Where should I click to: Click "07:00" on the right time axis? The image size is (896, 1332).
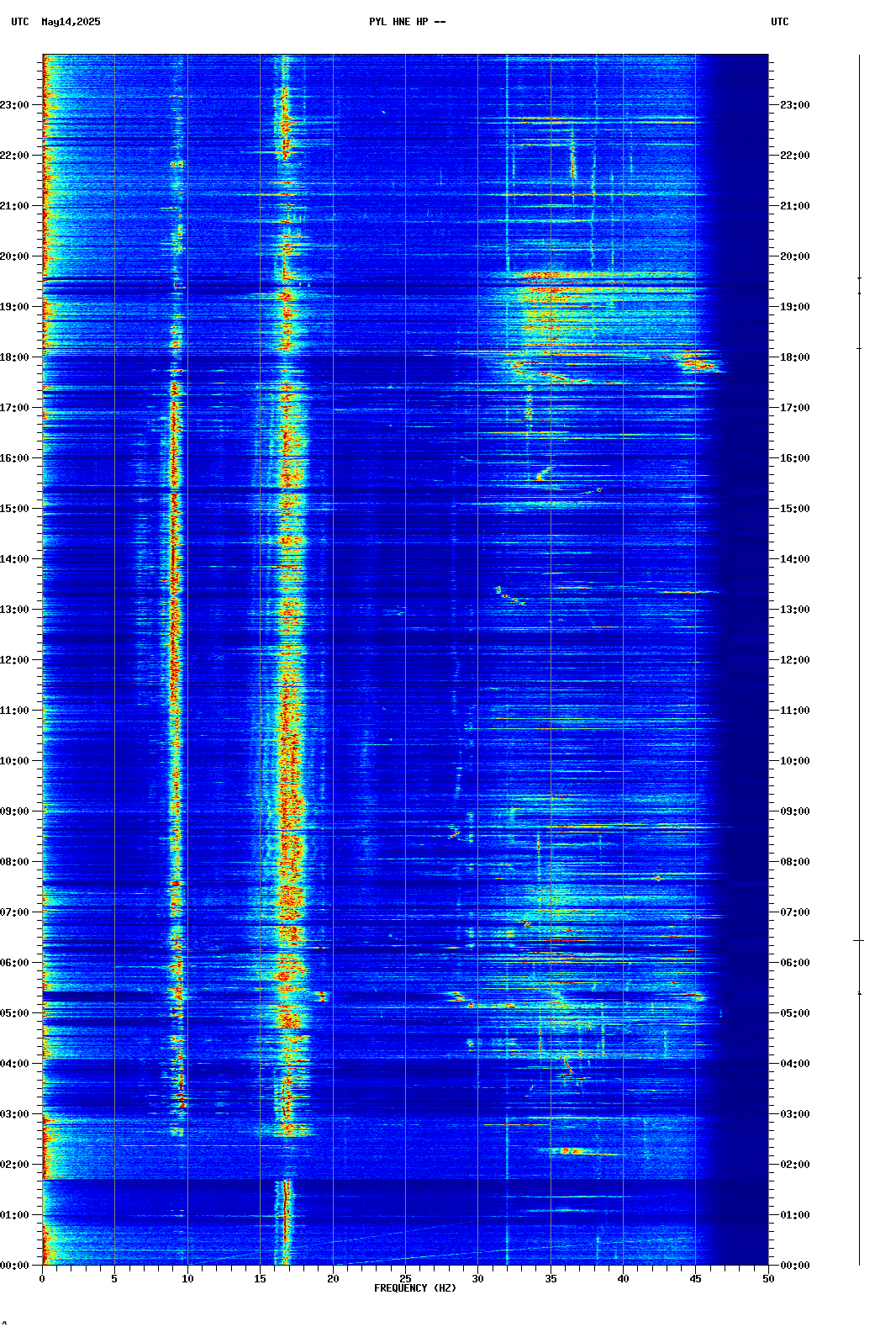tap(795, 912)
